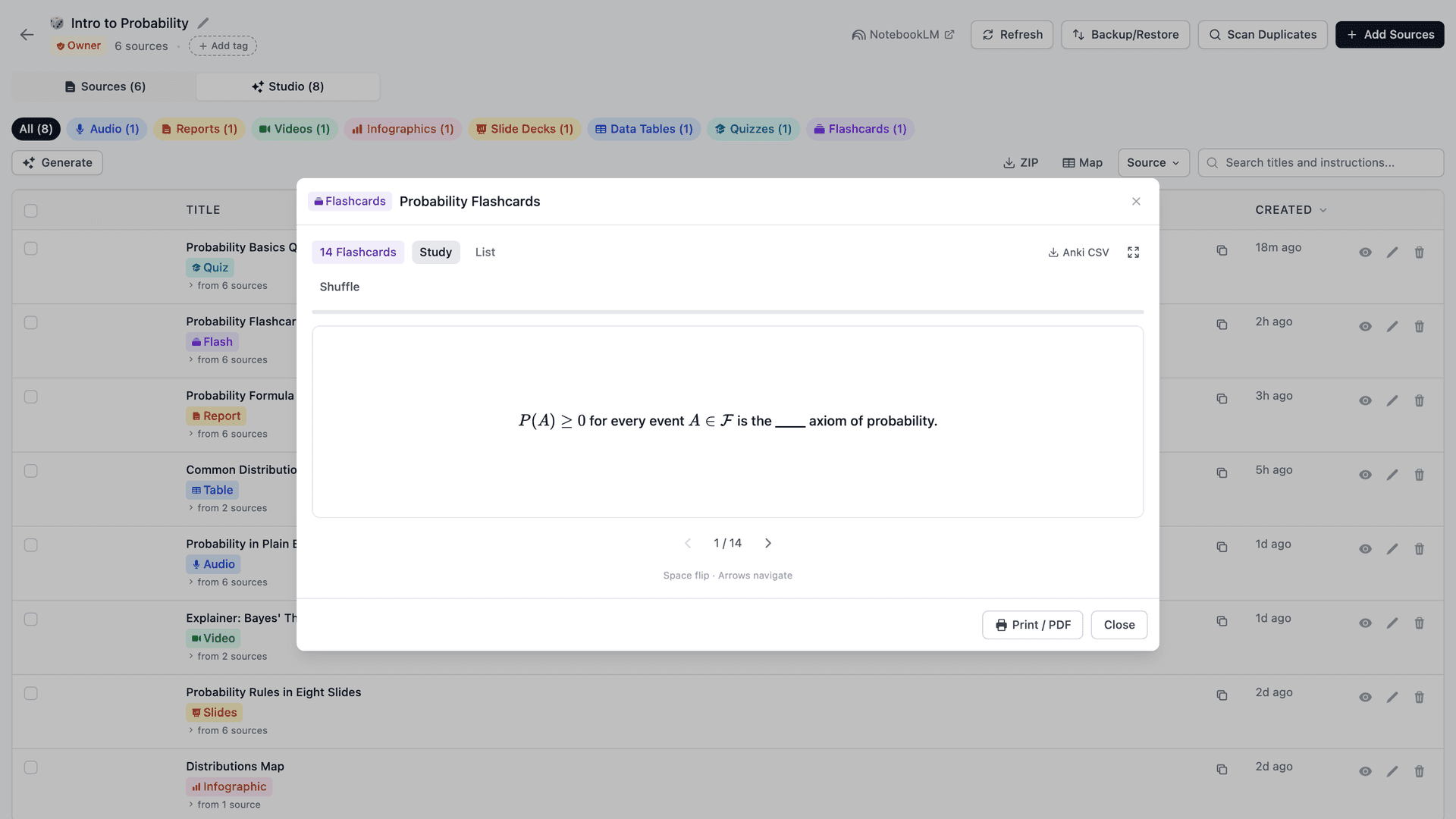Close flashcards modal with X icon
1456x819 pixels.
1136,202
